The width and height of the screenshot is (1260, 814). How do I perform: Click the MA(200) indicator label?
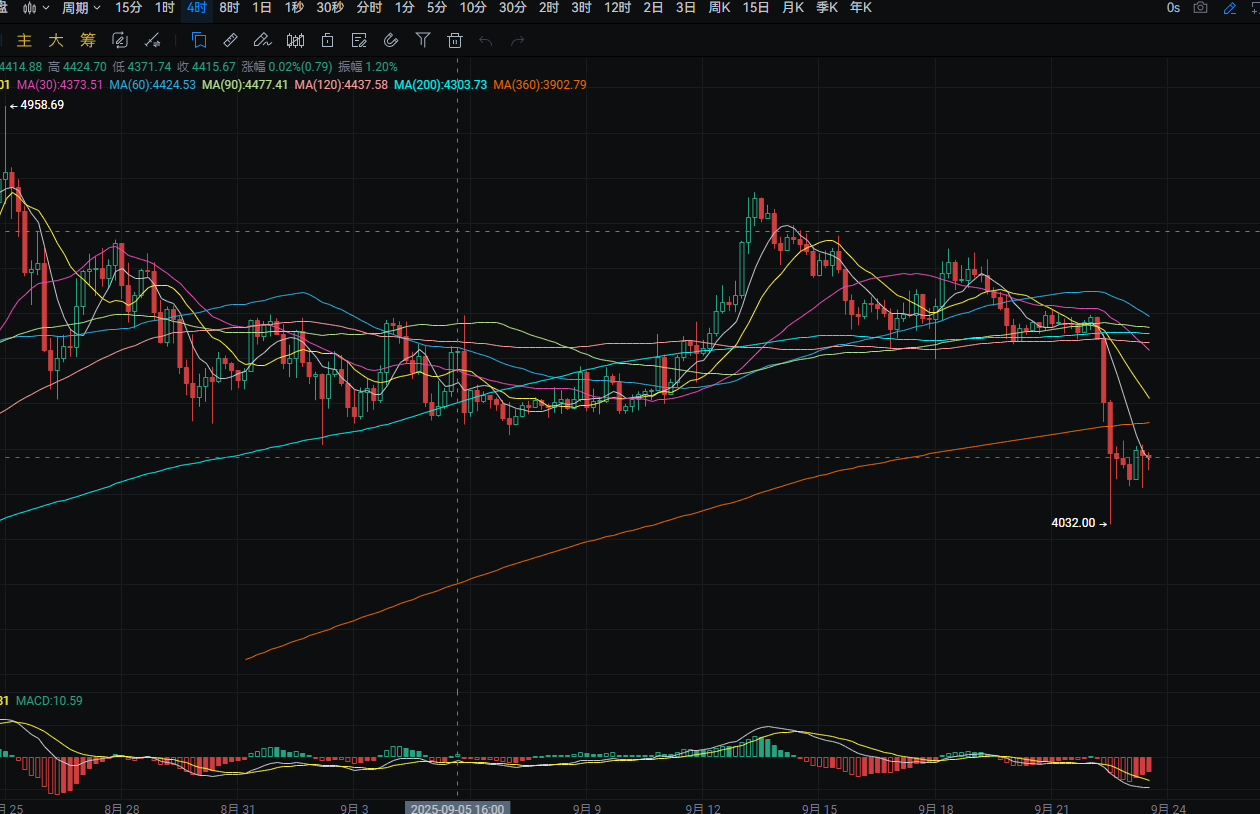[x=440, y=85]
